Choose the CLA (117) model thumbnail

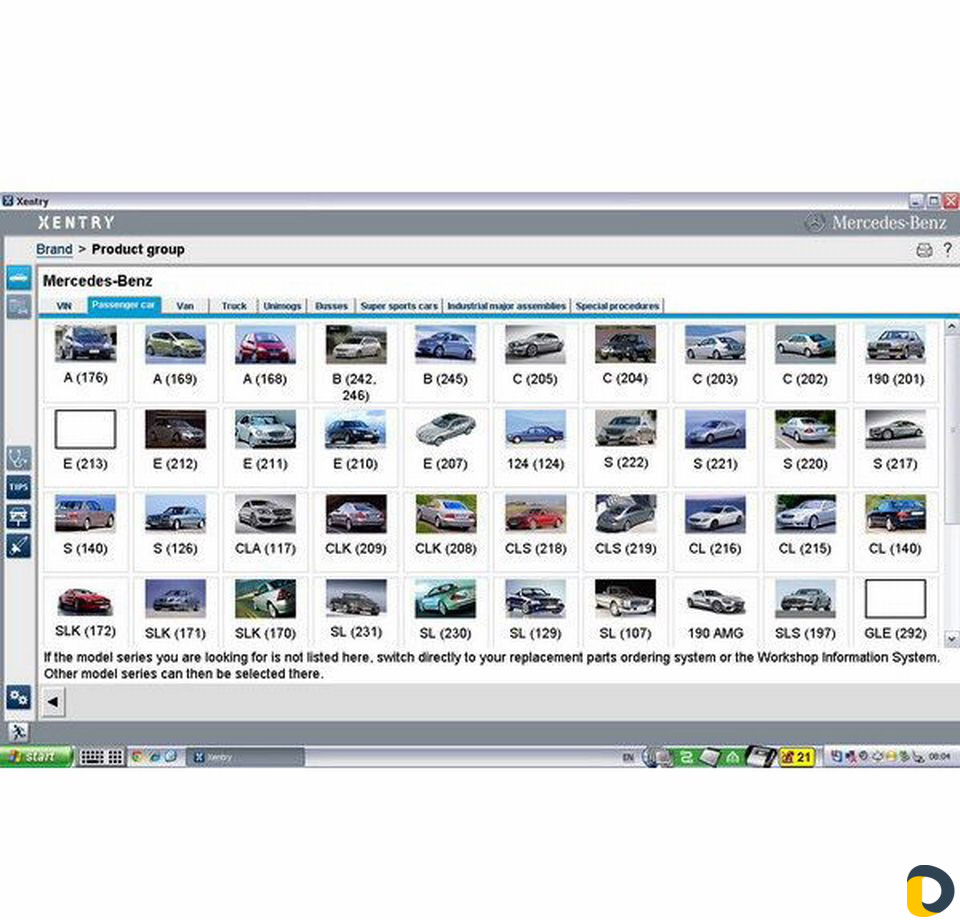point(265,514)
